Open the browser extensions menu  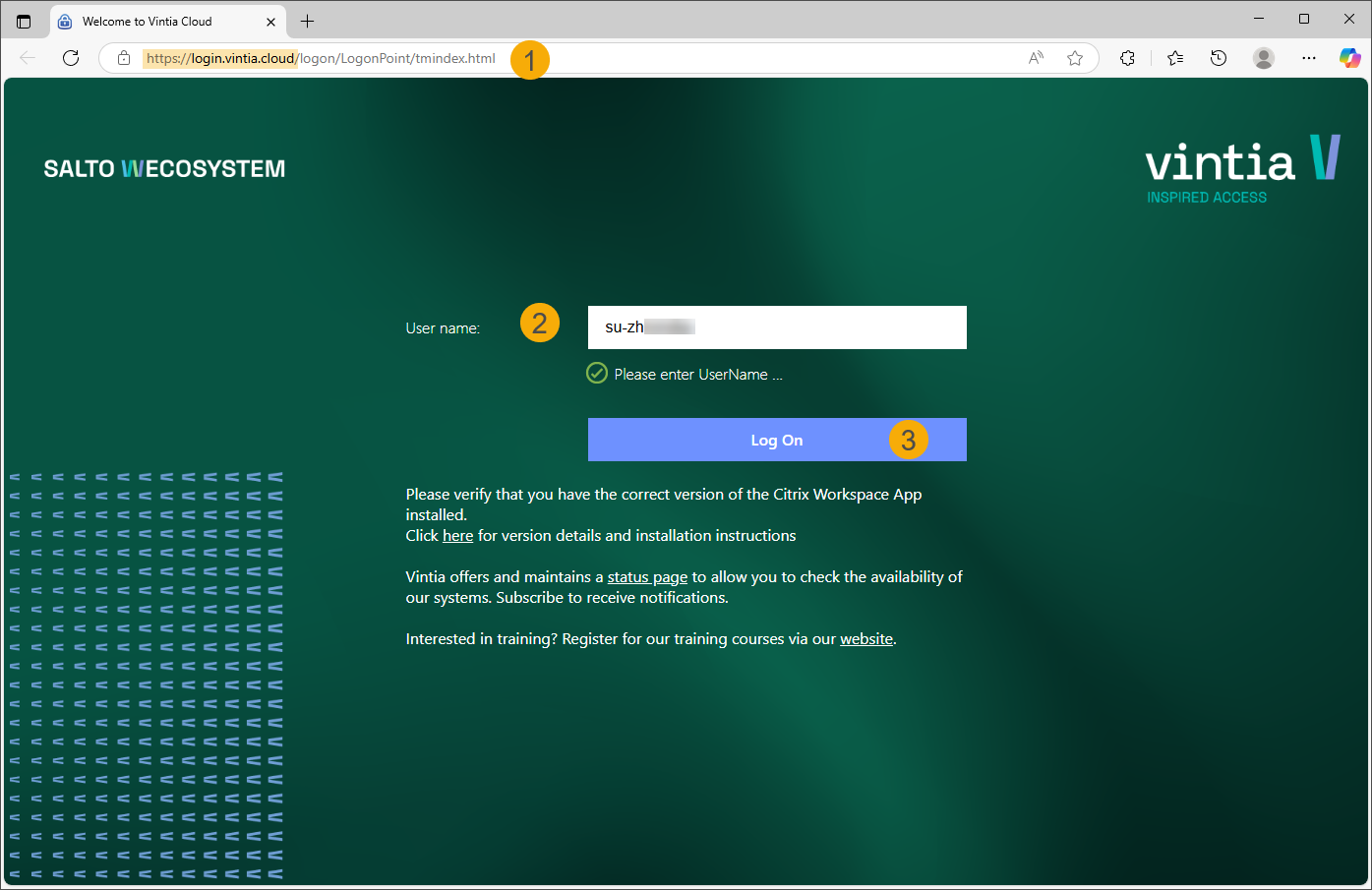pos(1127,58)
